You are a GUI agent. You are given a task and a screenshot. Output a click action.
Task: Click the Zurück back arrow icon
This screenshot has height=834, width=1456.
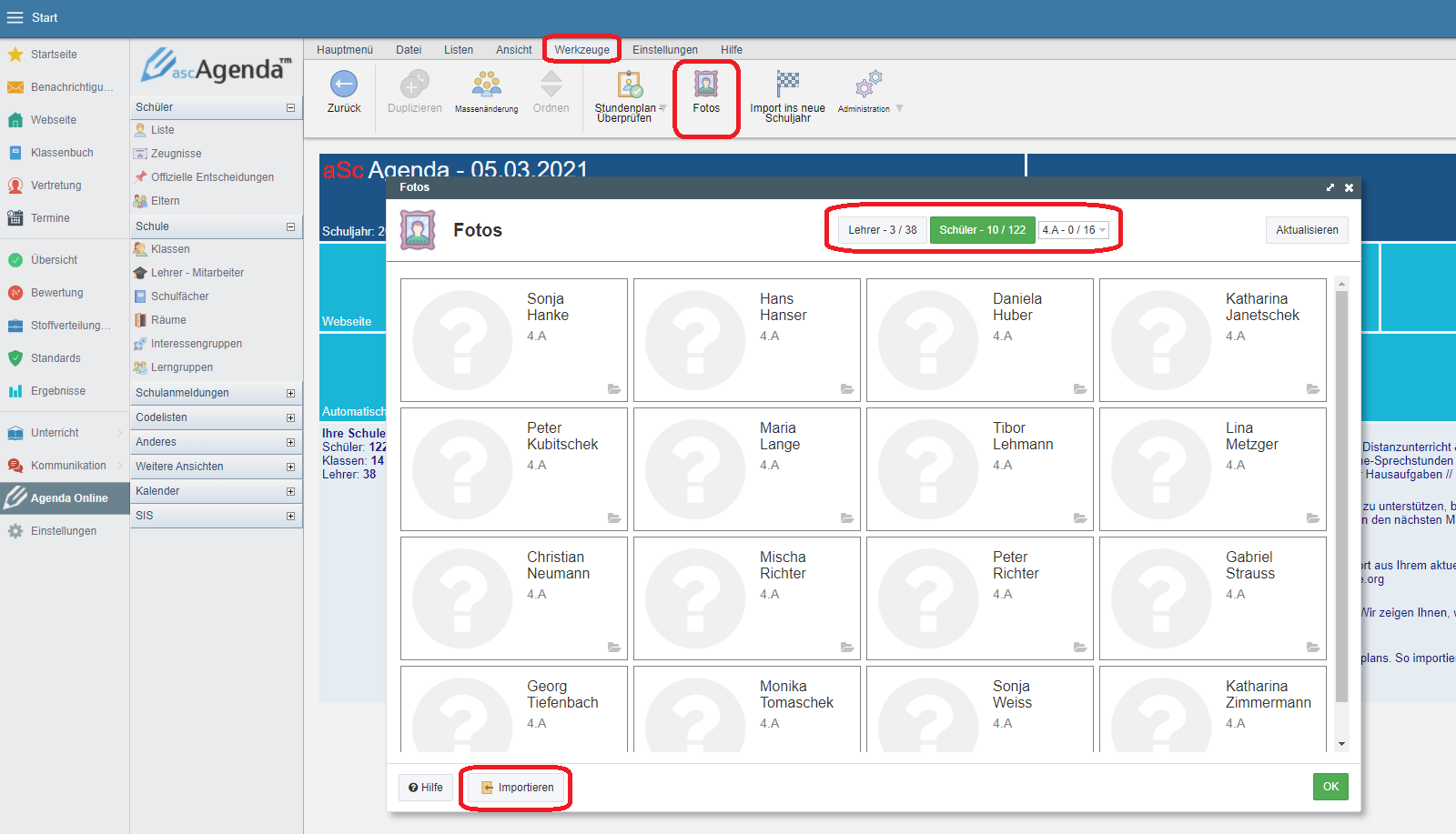(344, 85)
